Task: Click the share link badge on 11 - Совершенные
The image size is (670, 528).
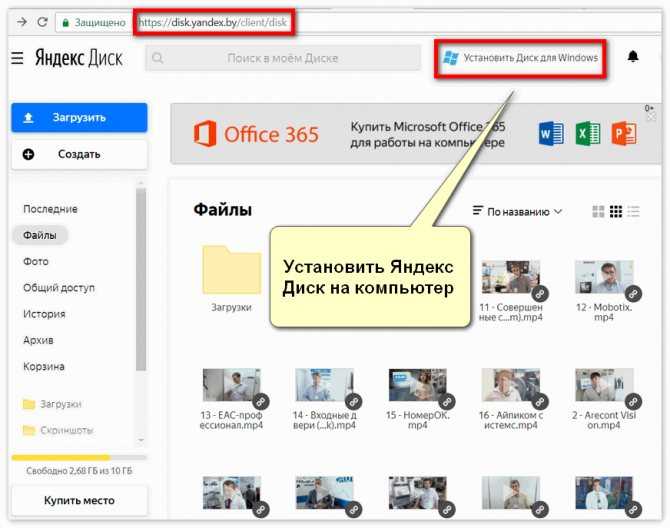Action: tap(540, 294)
